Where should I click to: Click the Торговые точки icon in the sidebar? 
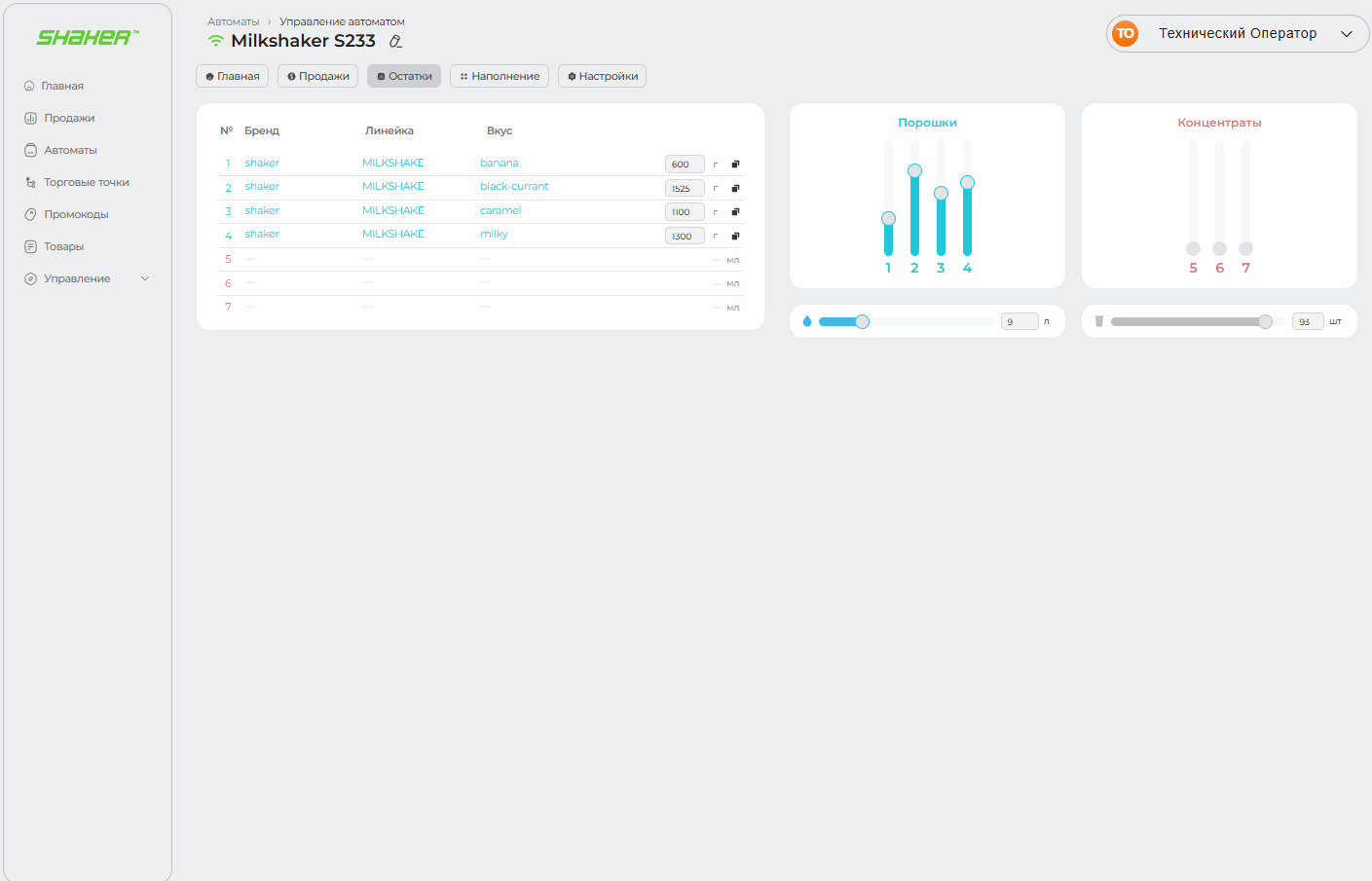30,182
